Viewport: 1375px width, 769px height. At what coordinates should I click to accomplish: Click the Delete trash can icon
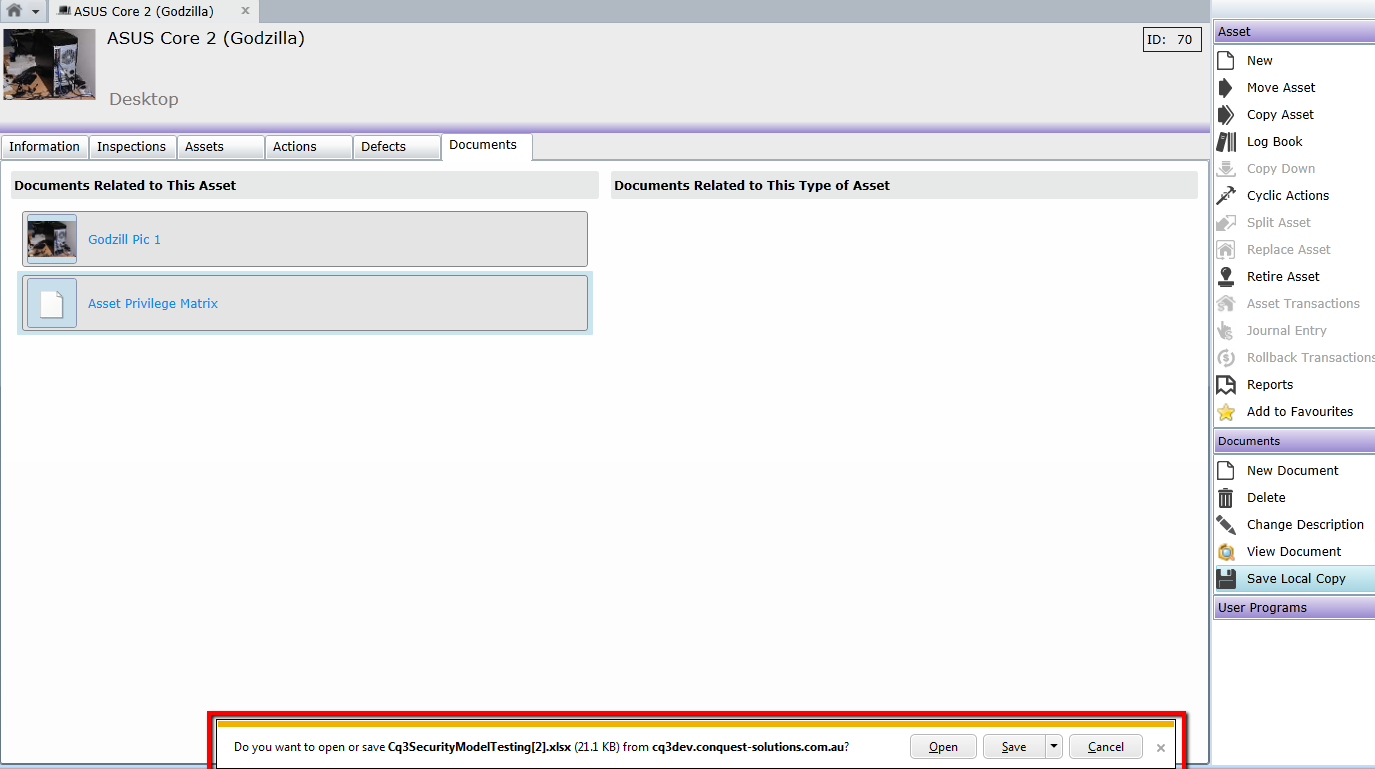tap(1225, 497)
